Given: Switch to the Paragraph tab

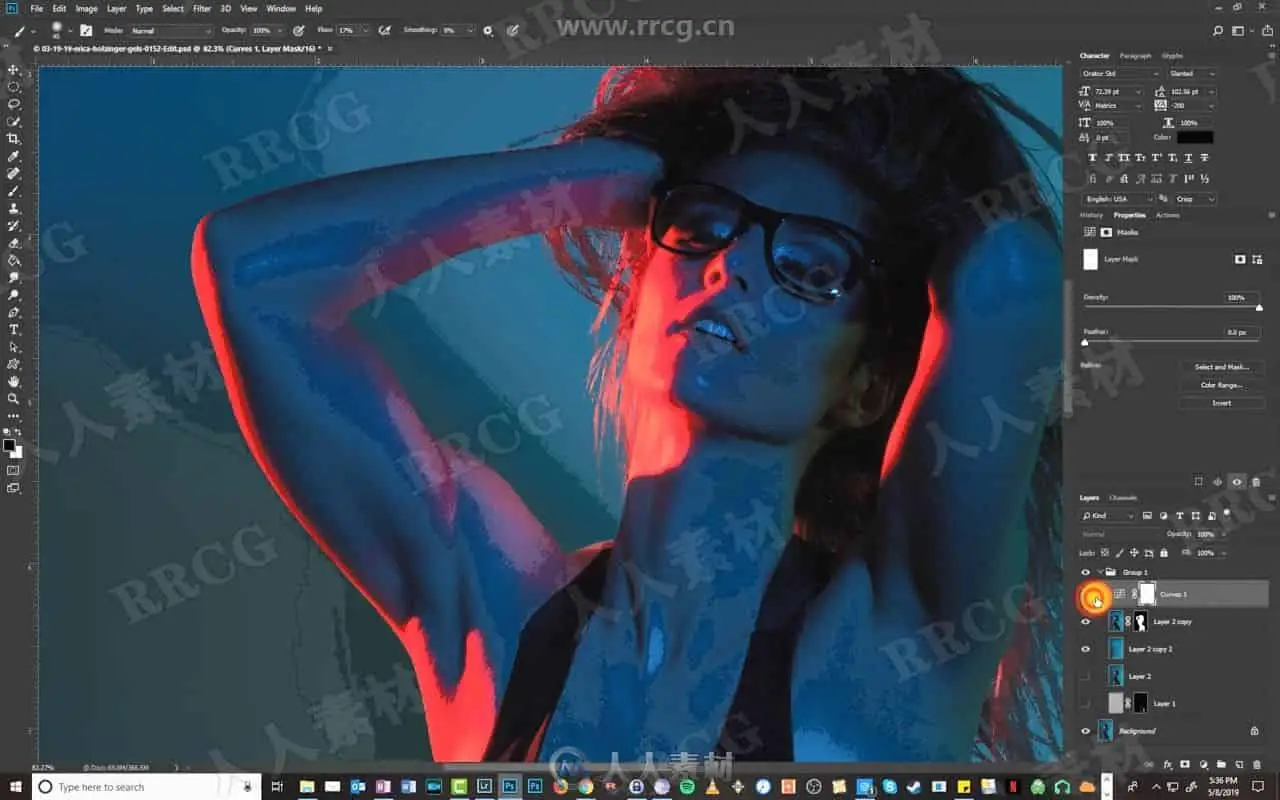Looking at the screenshot, I should click(x=1135, y=56).
